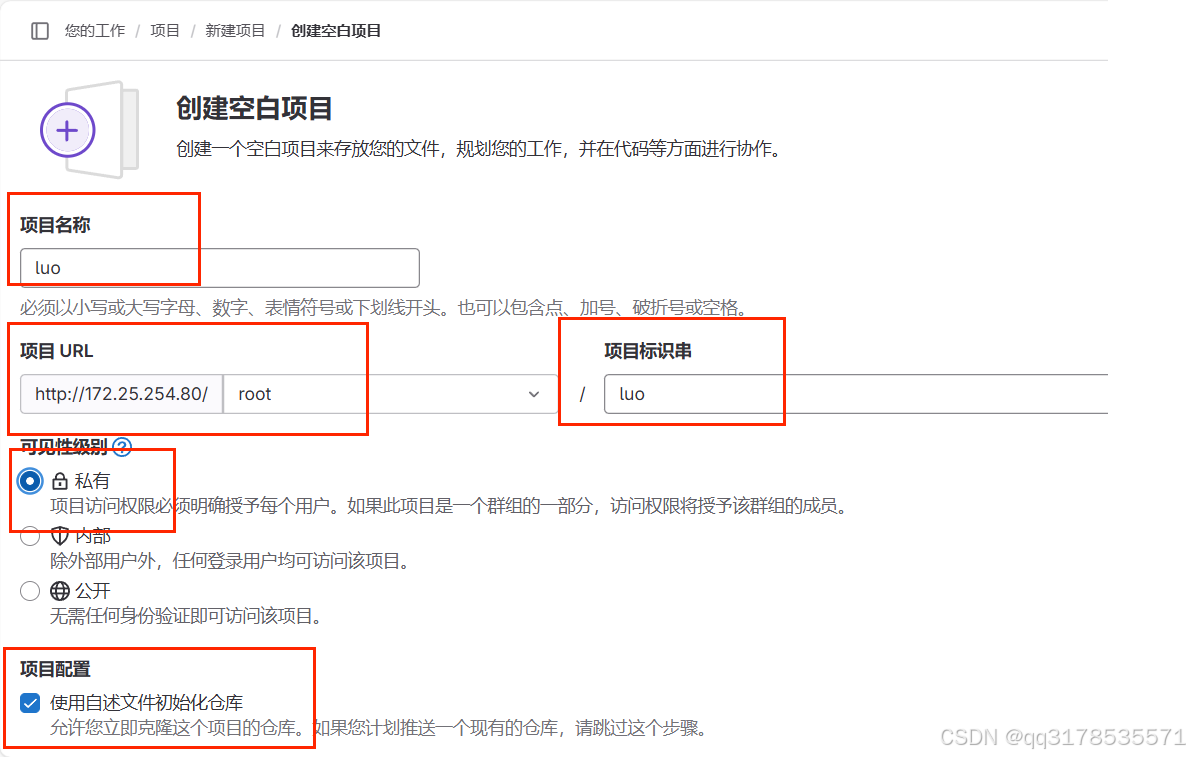Click the 项目名称 label

[x=55, y=225]
